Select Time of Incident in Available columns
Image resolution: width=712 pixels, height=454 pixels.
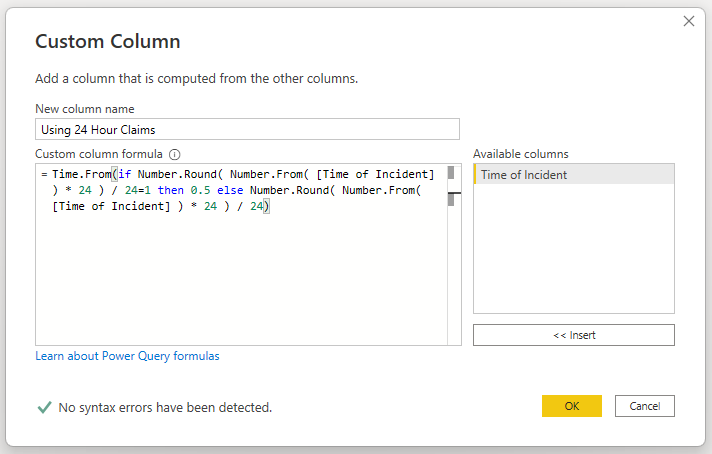(x=574, y=174)
